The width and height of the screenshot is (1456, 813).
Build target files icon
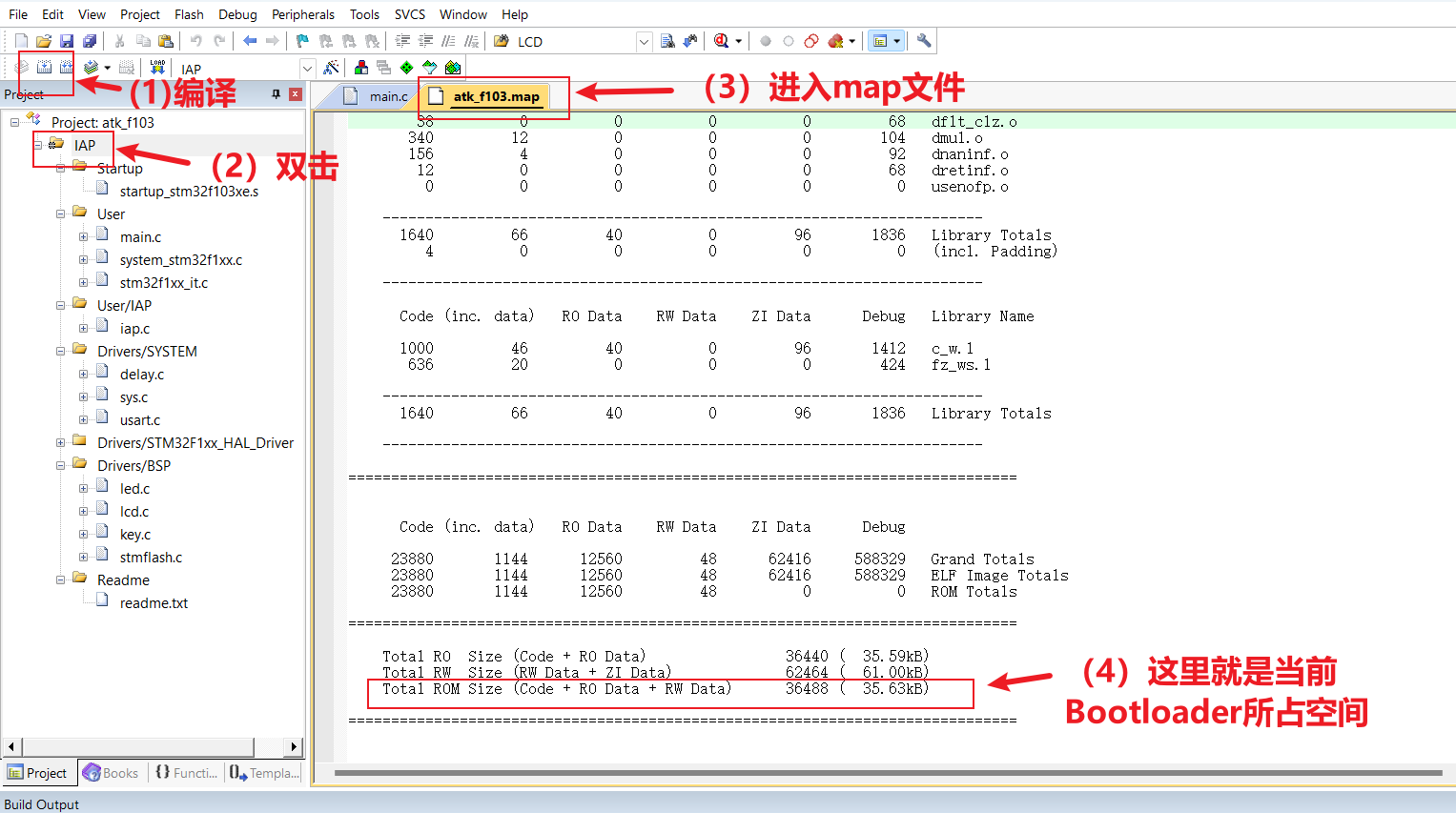44,68
